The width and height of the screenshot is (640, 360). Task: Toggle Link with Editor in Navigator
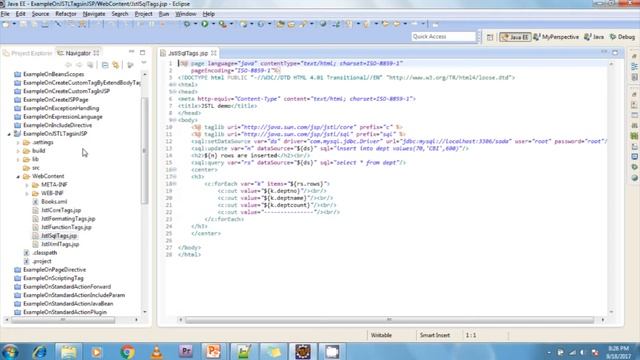[116, 65]
